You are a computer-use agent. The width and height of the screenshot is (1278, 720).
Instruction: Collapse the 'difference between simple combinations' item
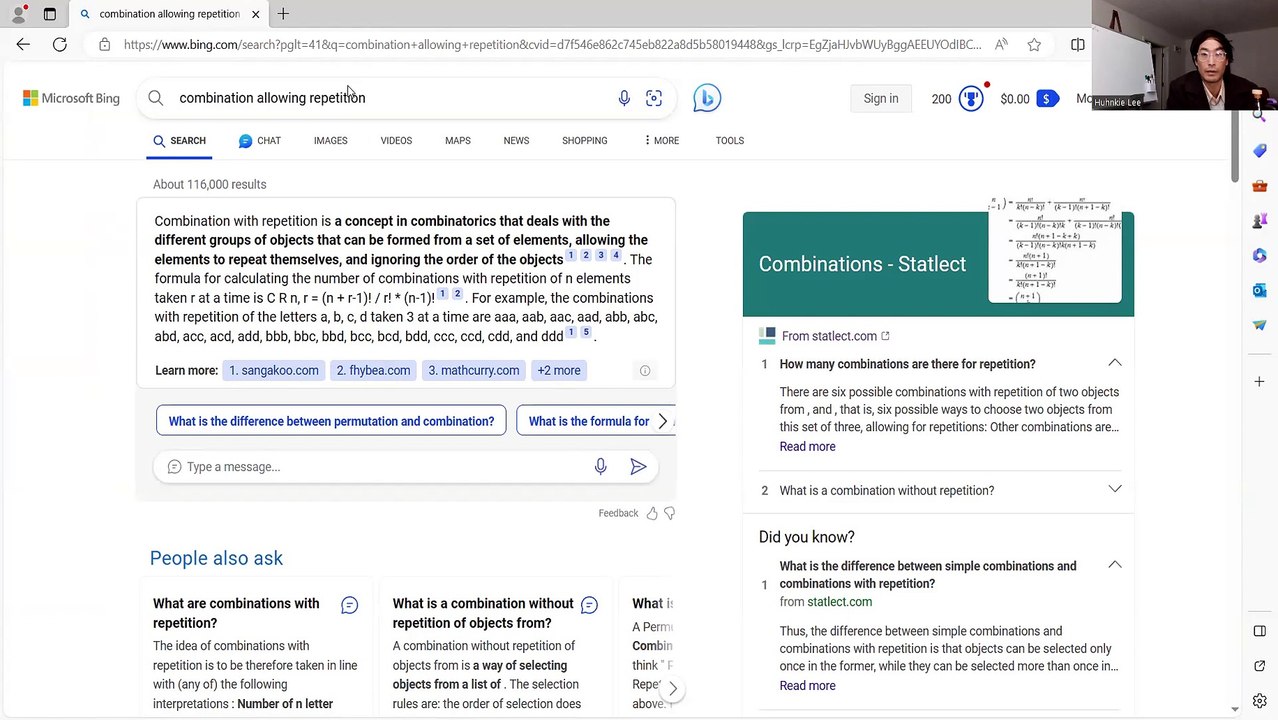click(1115, 565)
